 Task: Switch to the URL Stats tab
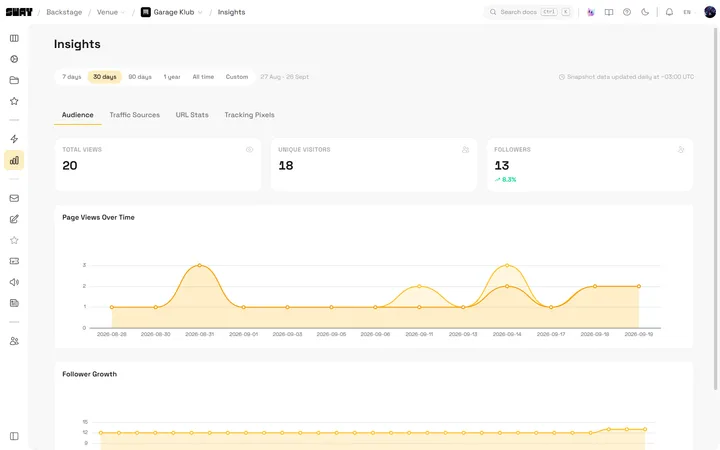tap(192, 115)
